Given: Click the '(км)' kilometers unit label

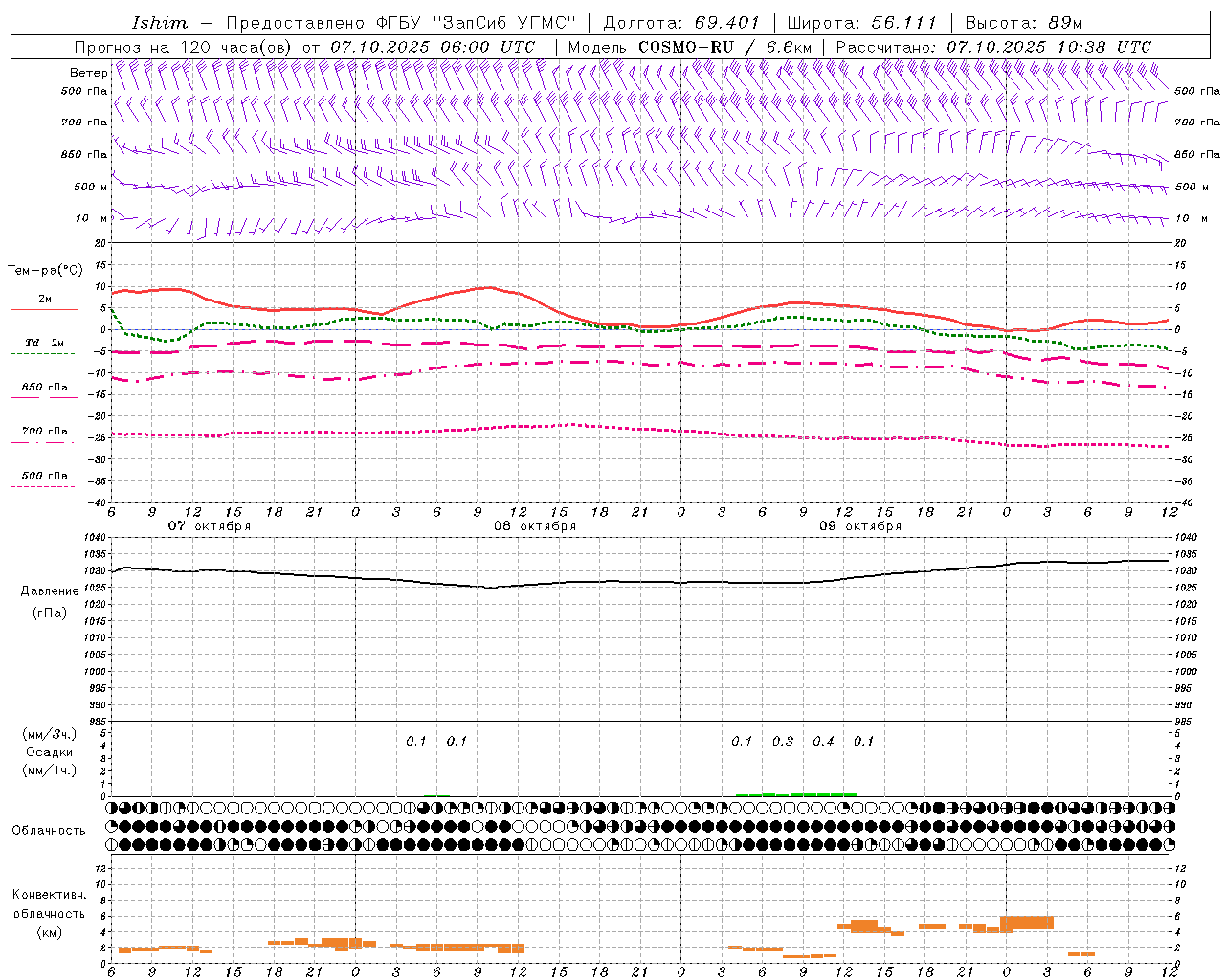Looking at the screenshot, I should point(50,932).
